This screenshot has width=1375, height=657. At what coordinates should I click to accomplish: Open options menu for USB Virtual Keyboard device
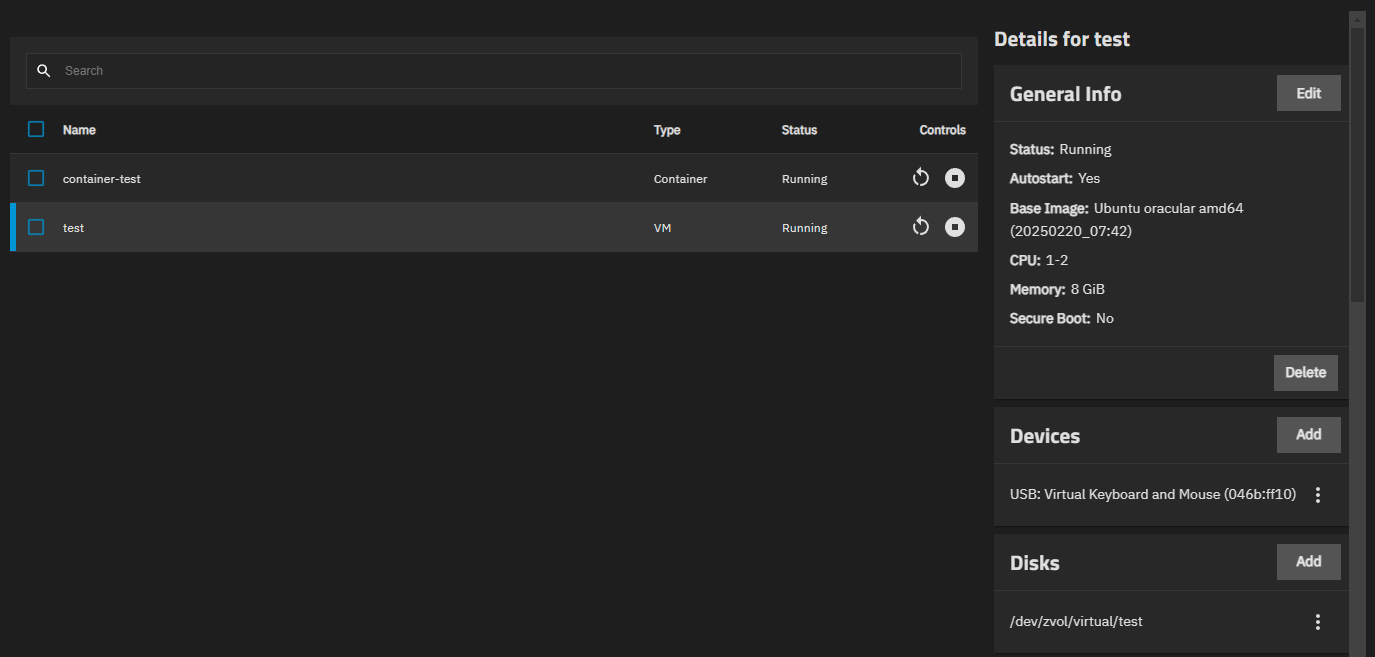point(1317,495)
